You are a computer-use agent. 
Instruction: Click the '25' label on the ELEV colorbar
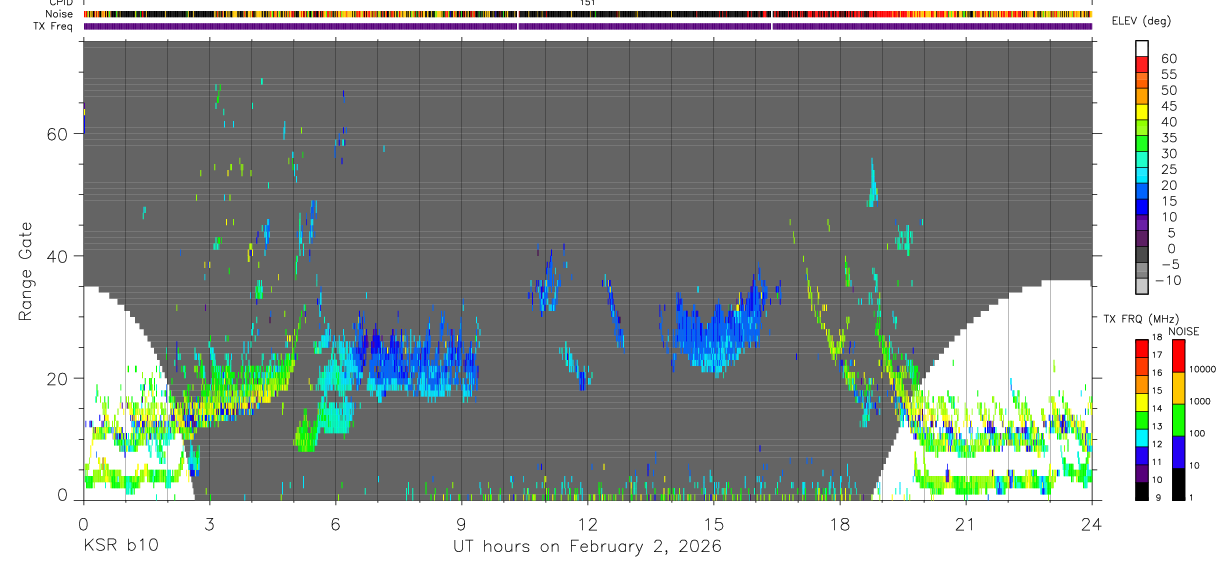(1169, 170)
